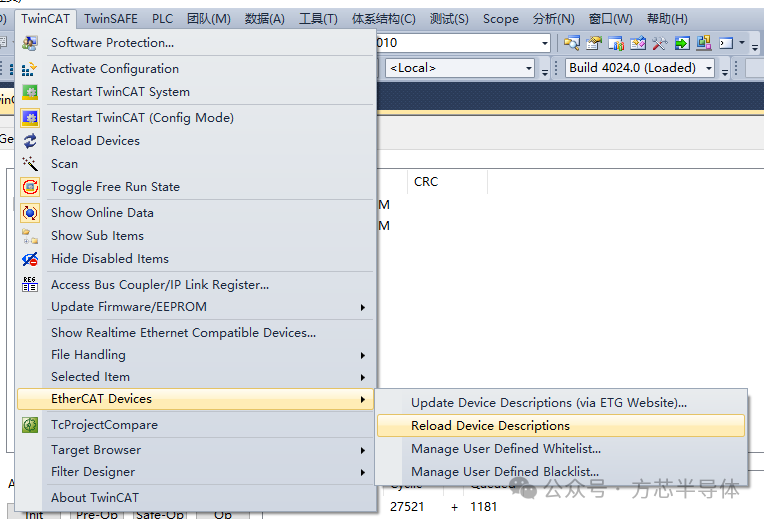Open the 体系结构(C) menu
This screenshot has height=519, width=764.
tap(384, 19)
